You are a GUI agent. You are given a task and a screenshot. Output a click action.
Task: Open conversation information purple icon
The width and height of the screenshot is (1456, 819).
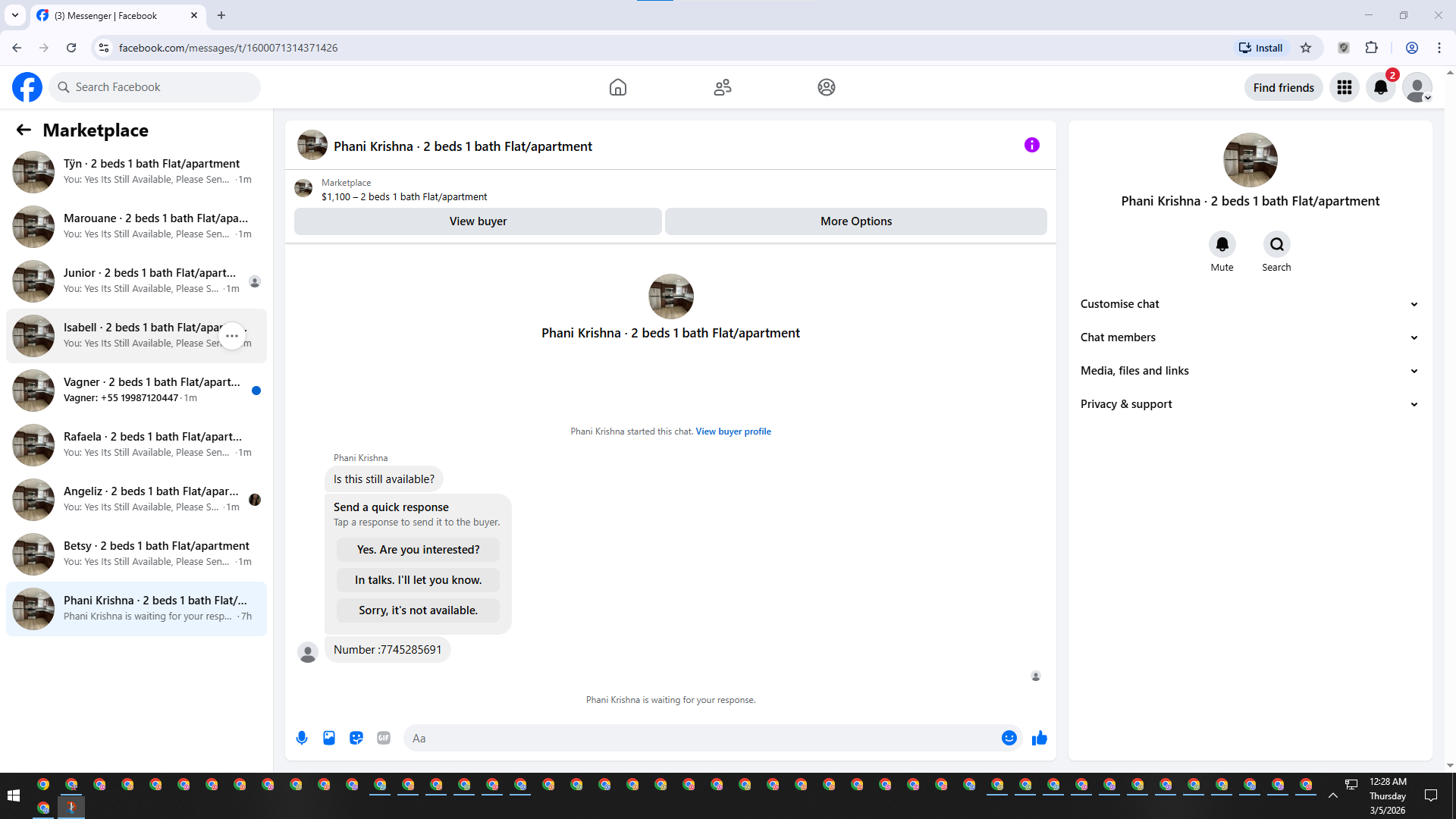tap(1032, 145)
